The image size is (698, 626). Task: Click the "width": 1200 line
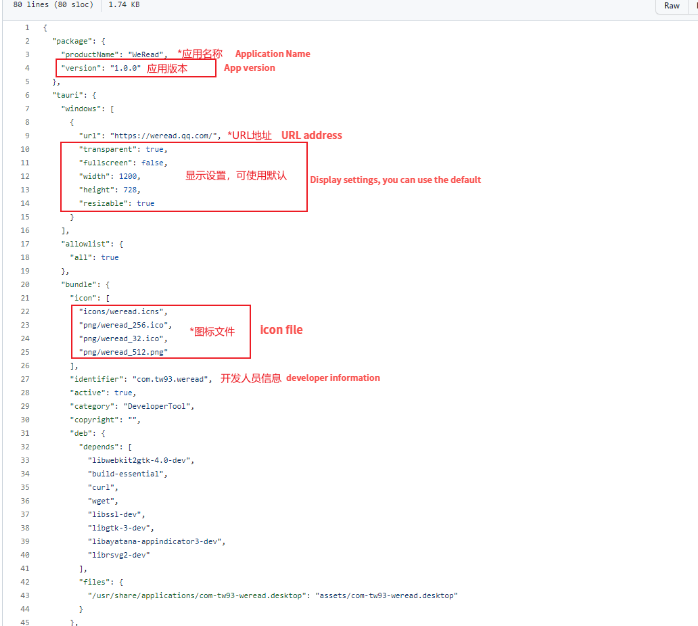click(110, 176)
